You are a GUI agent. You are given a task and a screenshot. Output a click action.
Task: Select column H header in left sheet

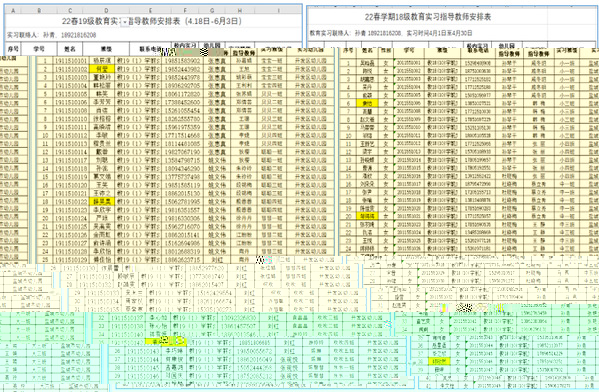[240, 10]
